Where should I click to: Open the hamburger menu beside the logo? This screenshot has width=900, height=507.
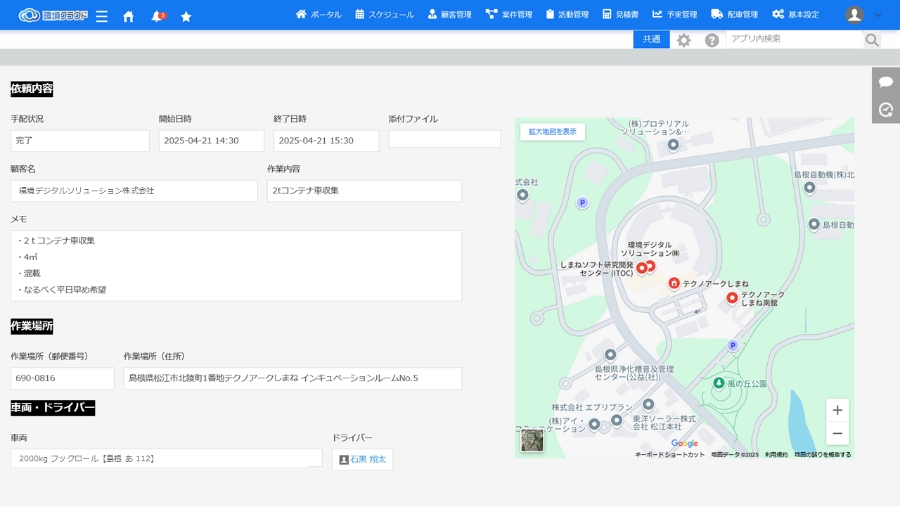pyautogui.click(x=101, y=16)
